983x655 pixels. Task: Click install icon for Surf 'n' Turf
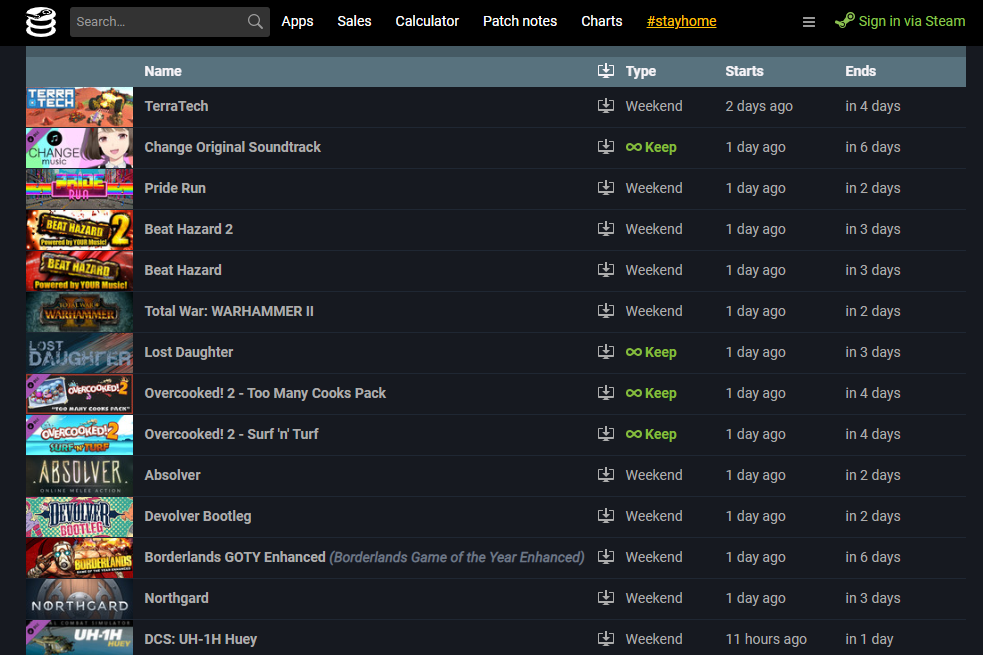(x=606, y=434)
